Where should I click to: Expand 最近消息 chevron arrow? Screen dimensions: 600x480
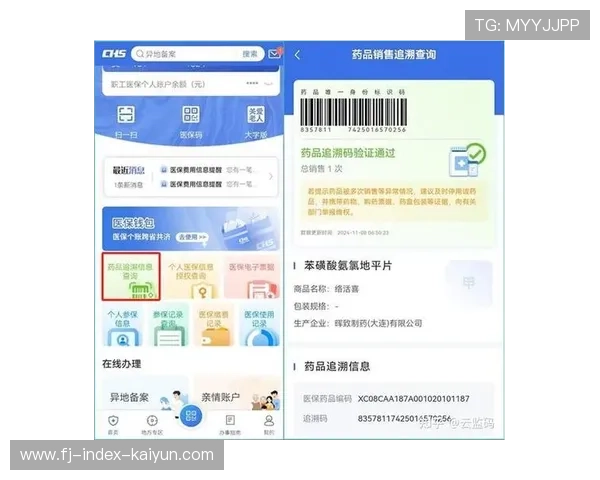[271, 176]
